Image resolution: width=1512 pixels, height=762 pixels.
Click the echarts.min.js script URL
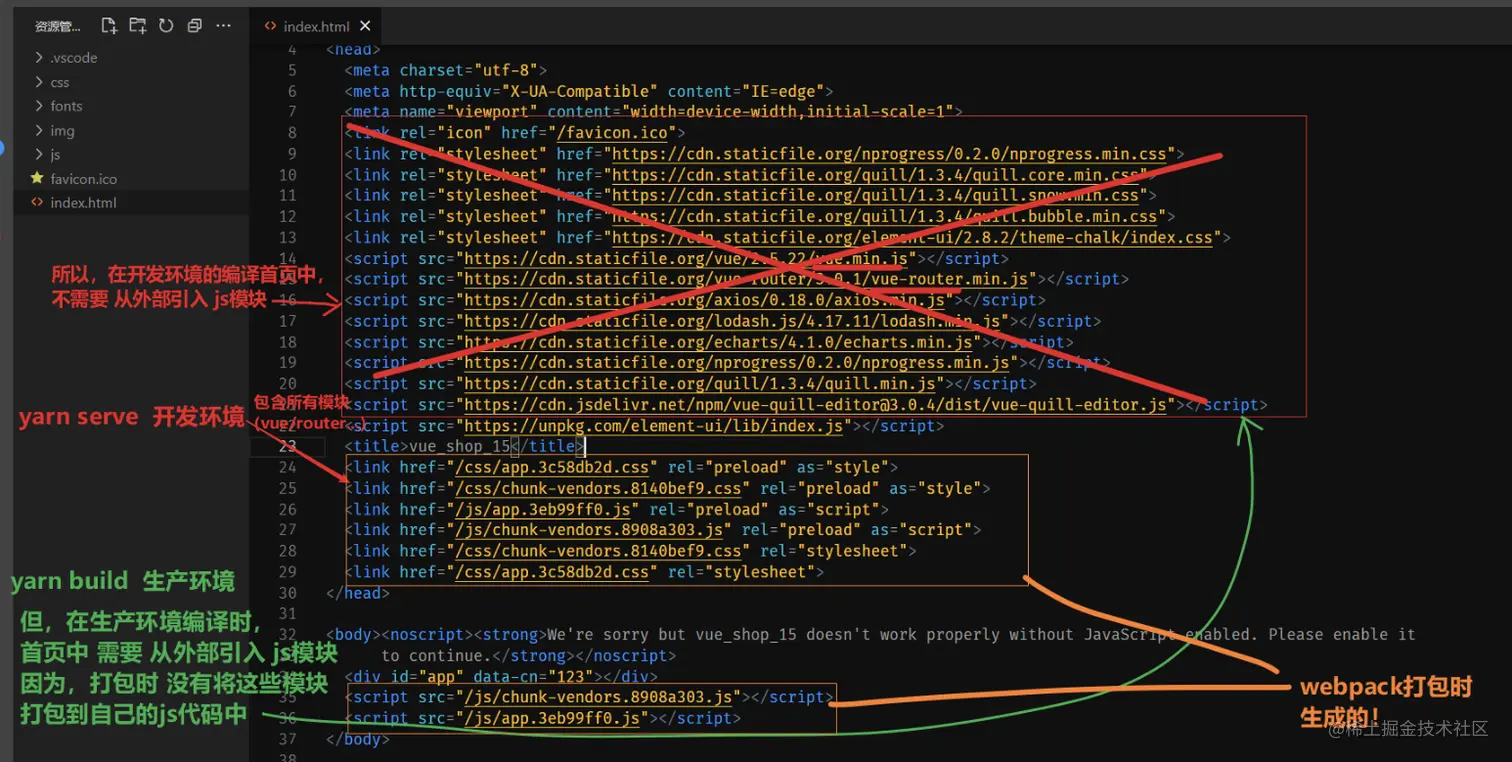719,342
